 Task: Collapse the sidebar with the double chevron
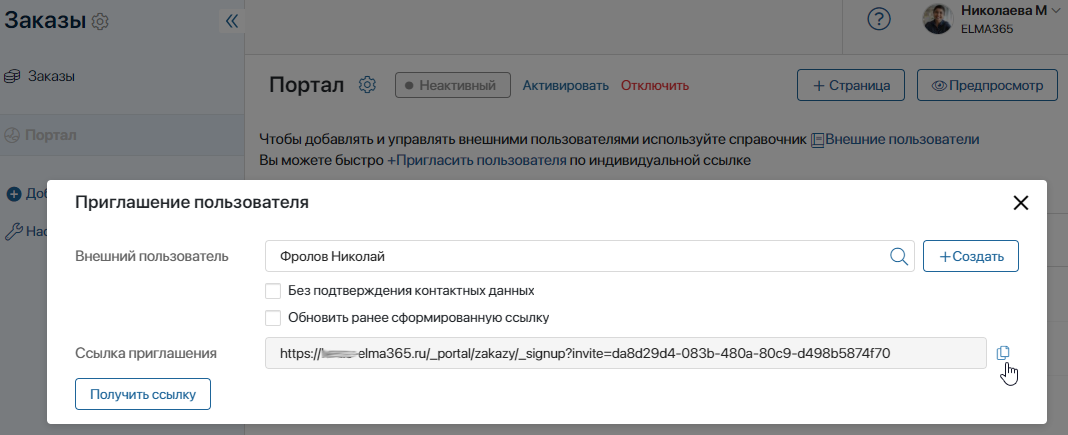tap(232, 21)
